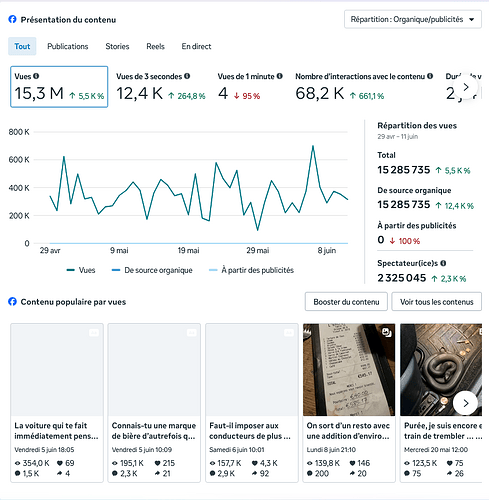
Task: Click Voir tous les contenus button
Action: (436, 302)
